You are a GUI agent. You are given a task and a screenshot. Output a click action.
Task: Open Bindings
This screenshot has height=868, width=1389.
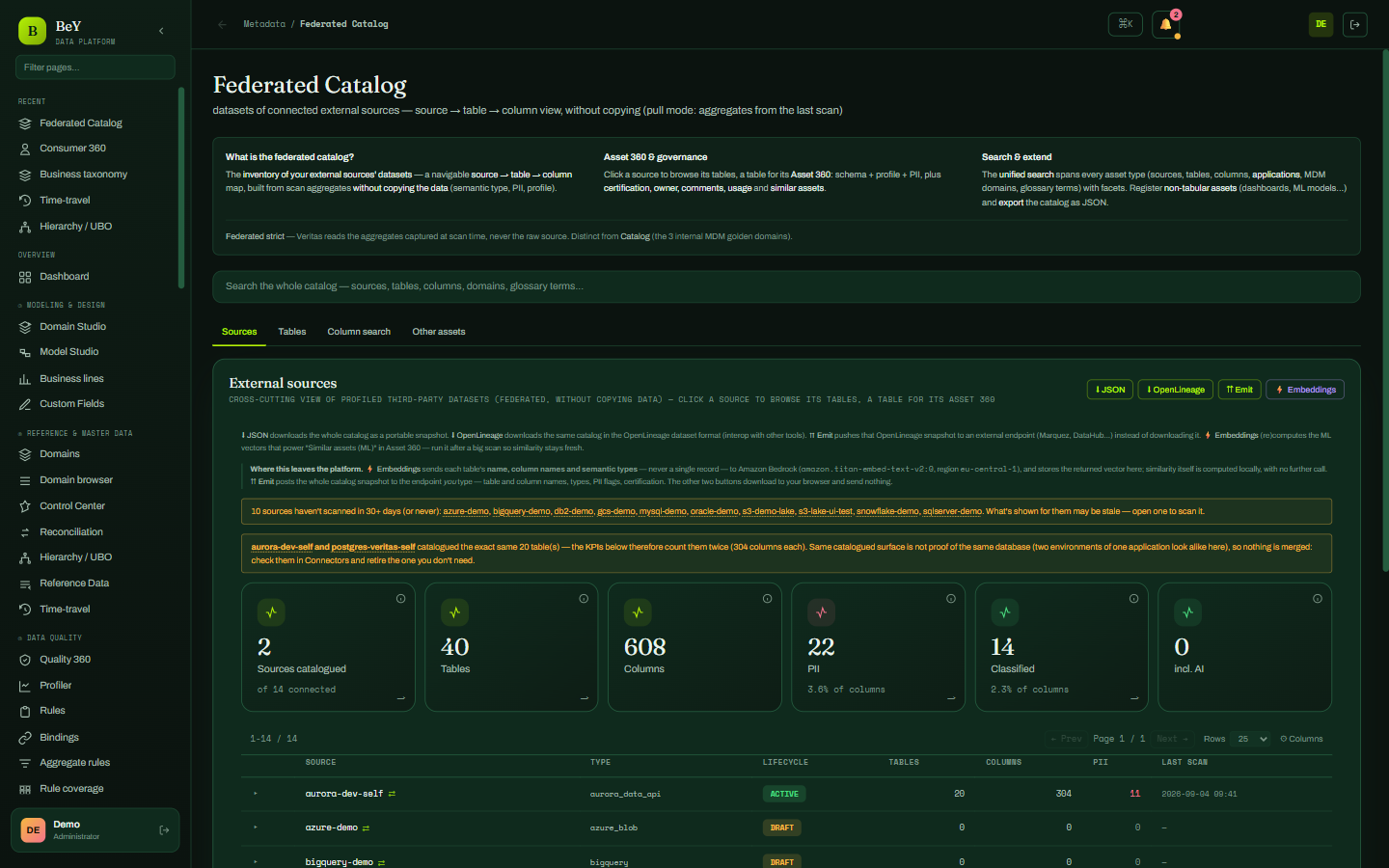pyautogui.click(x=59, y=738)
